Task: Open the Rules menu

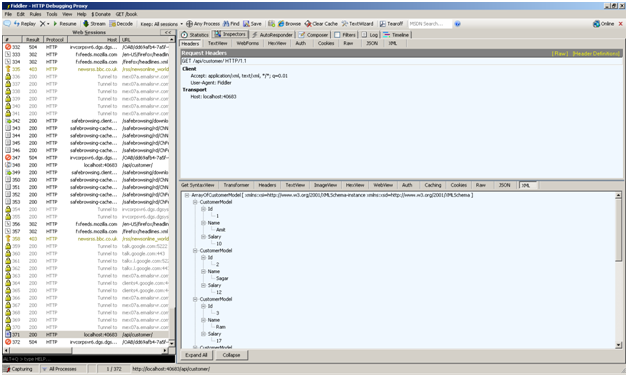Action: point(35,14)
